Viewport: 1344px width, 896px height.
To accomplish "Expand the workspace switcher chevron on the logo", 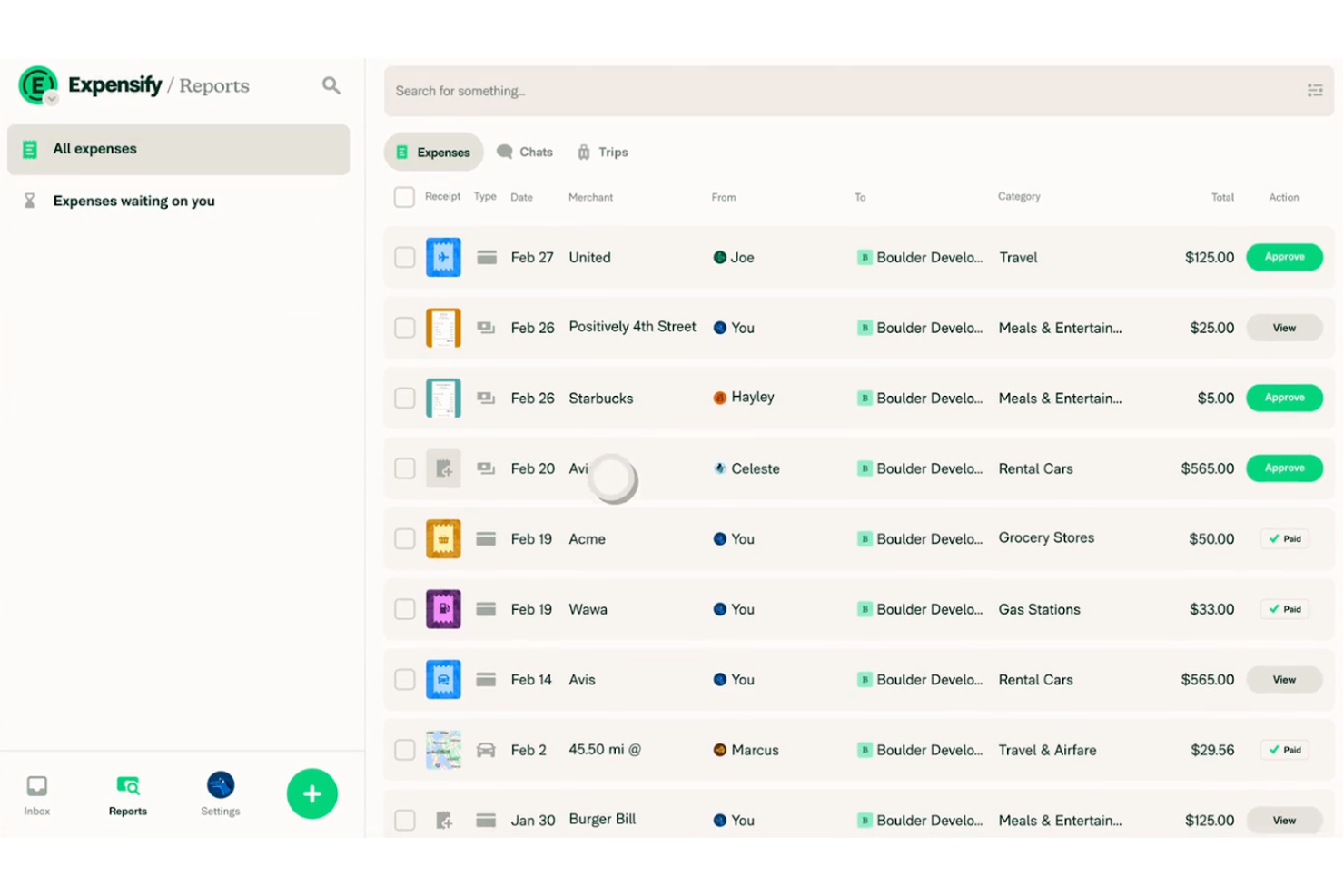I will [52, 98].
